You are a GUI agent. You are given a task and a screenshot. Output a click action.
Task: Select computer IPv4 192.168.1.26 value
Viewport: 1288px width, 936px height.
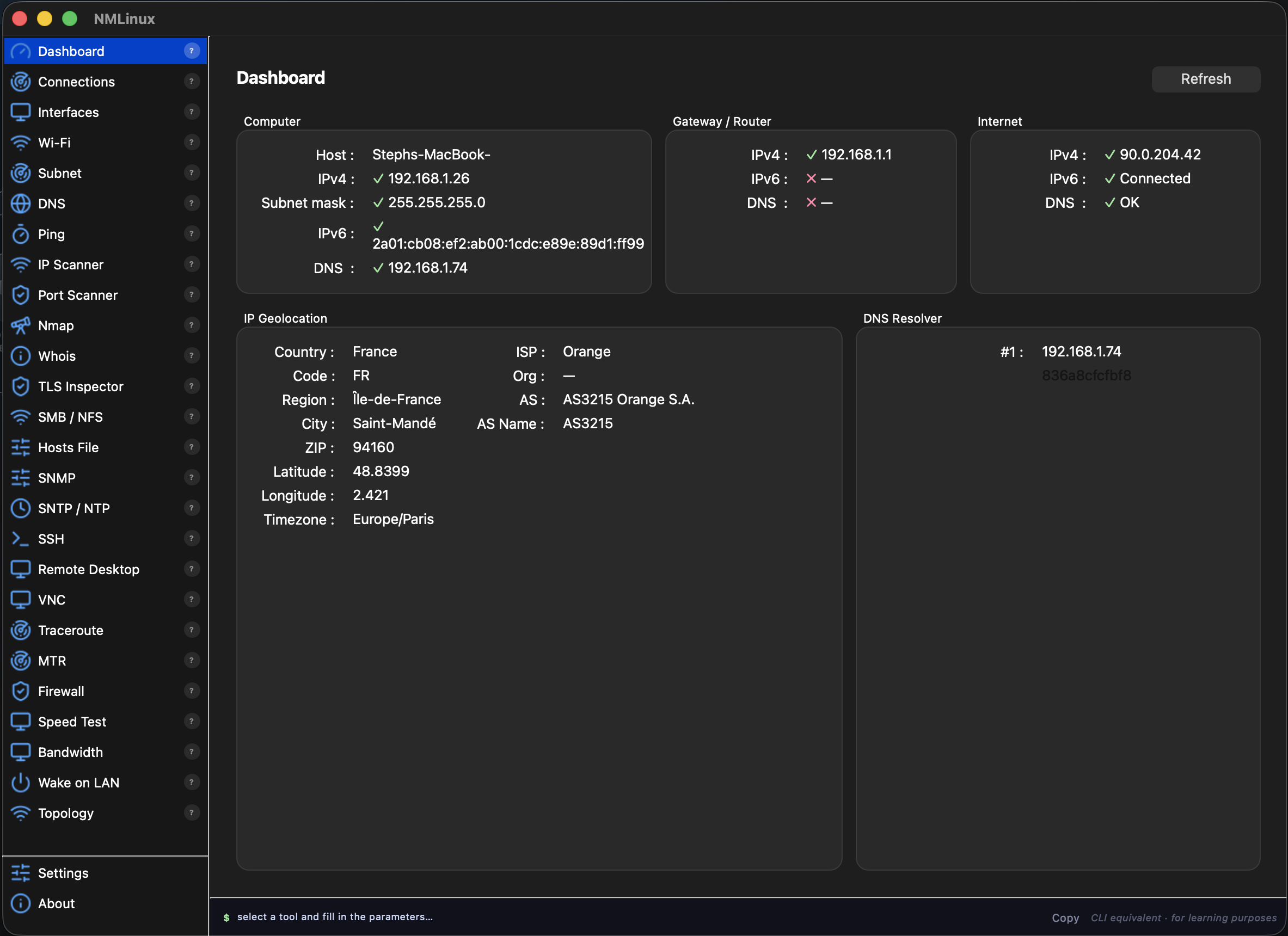pyautogui.click(x=429, y=179)
